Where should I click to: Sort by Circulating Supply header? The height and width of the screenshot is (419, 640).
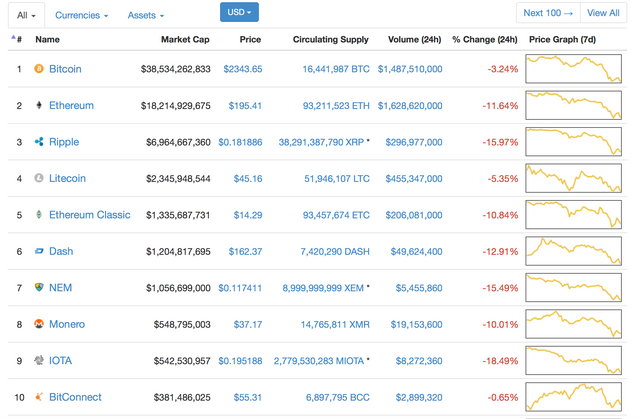pyautogui.click(x=331, y=40)
